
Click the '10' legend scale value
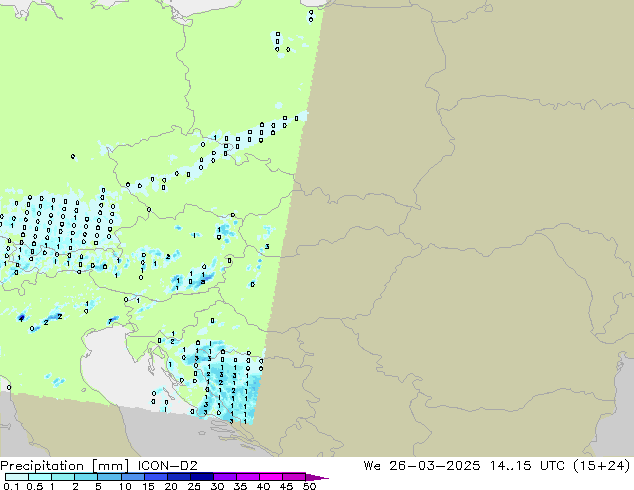(125, 486)
